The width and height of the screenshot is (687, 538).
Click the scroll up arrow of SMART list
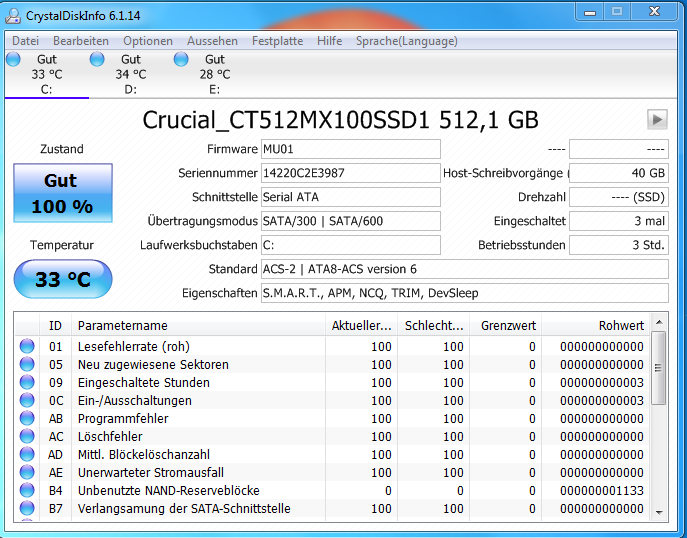[659, 322]
